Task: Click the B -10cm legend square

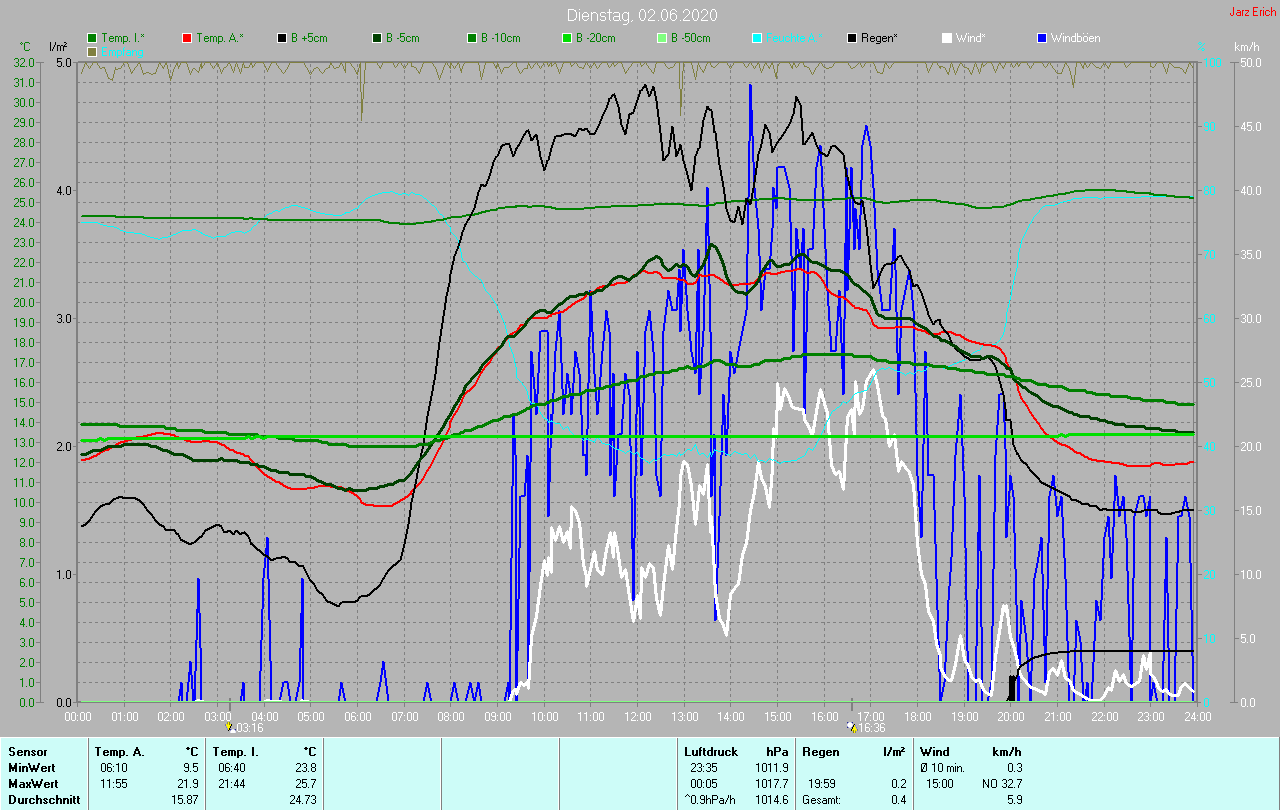Action: [x=473, y=38]
